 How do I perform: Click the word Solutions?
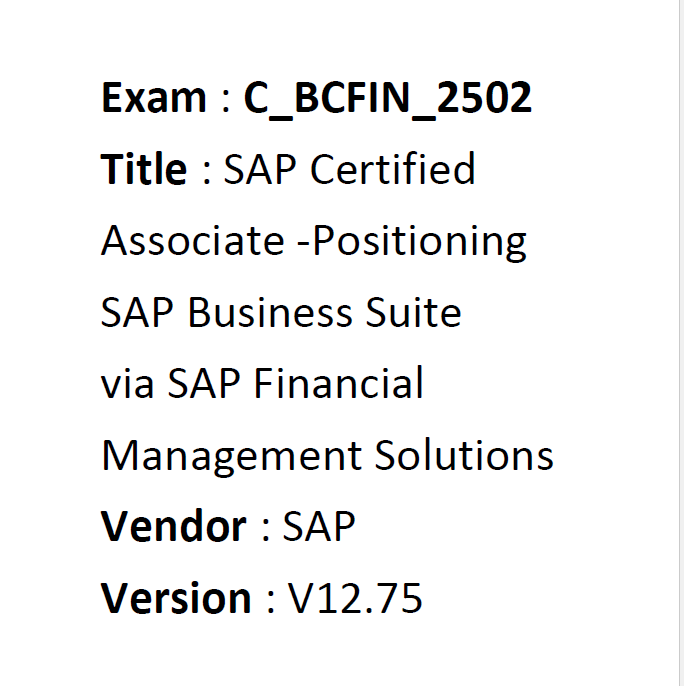tap(464, 455)
